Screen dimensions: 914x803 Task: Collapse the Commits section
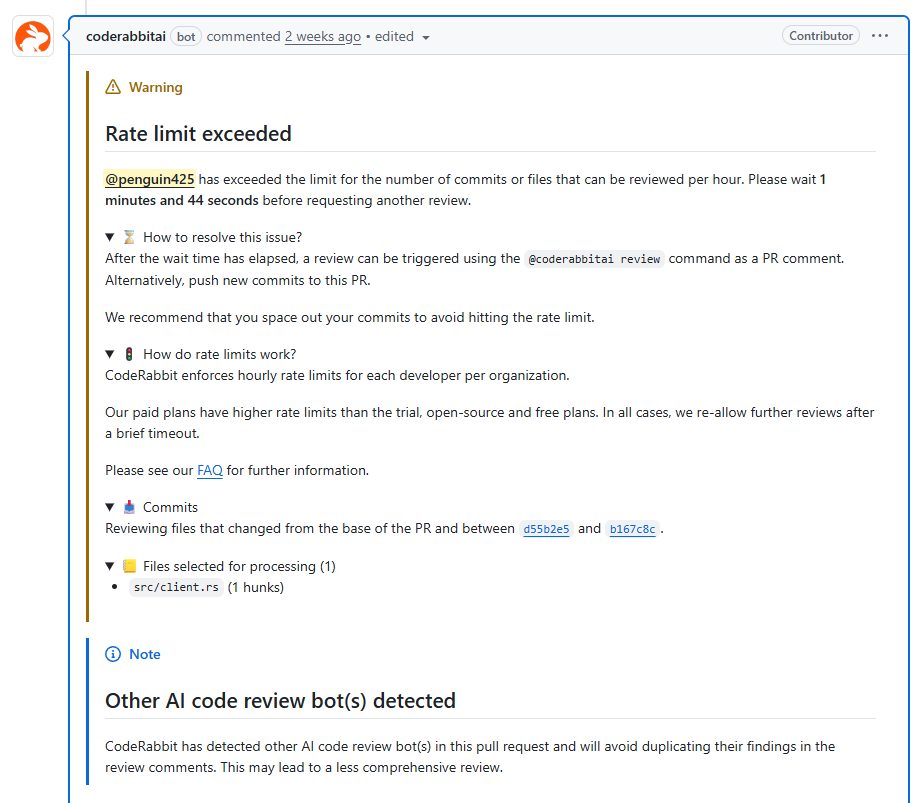click(110, 507)
